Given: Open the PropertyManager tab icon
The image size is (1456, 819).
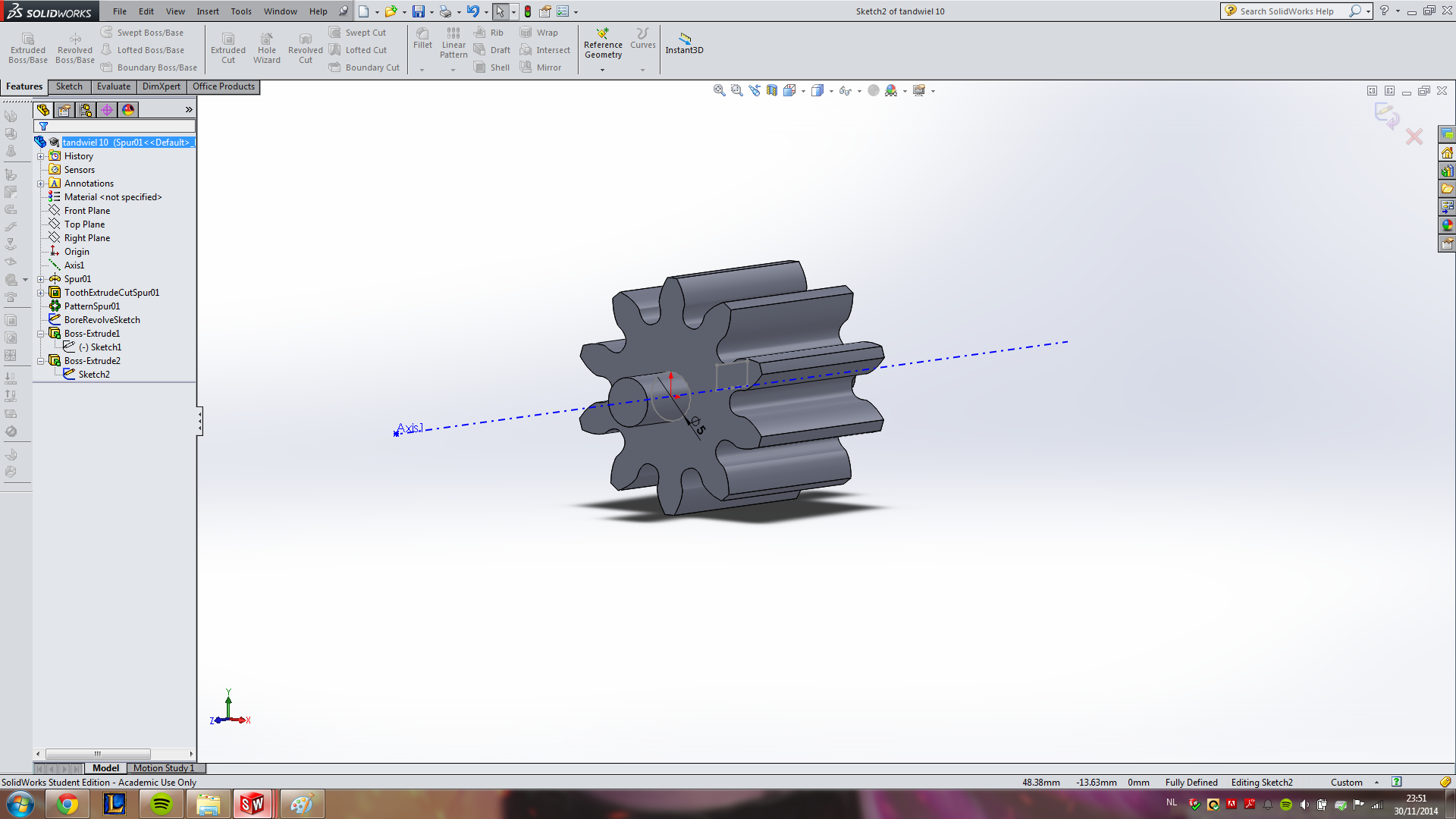Looking at the screenshot, I should tap(64, 110).
